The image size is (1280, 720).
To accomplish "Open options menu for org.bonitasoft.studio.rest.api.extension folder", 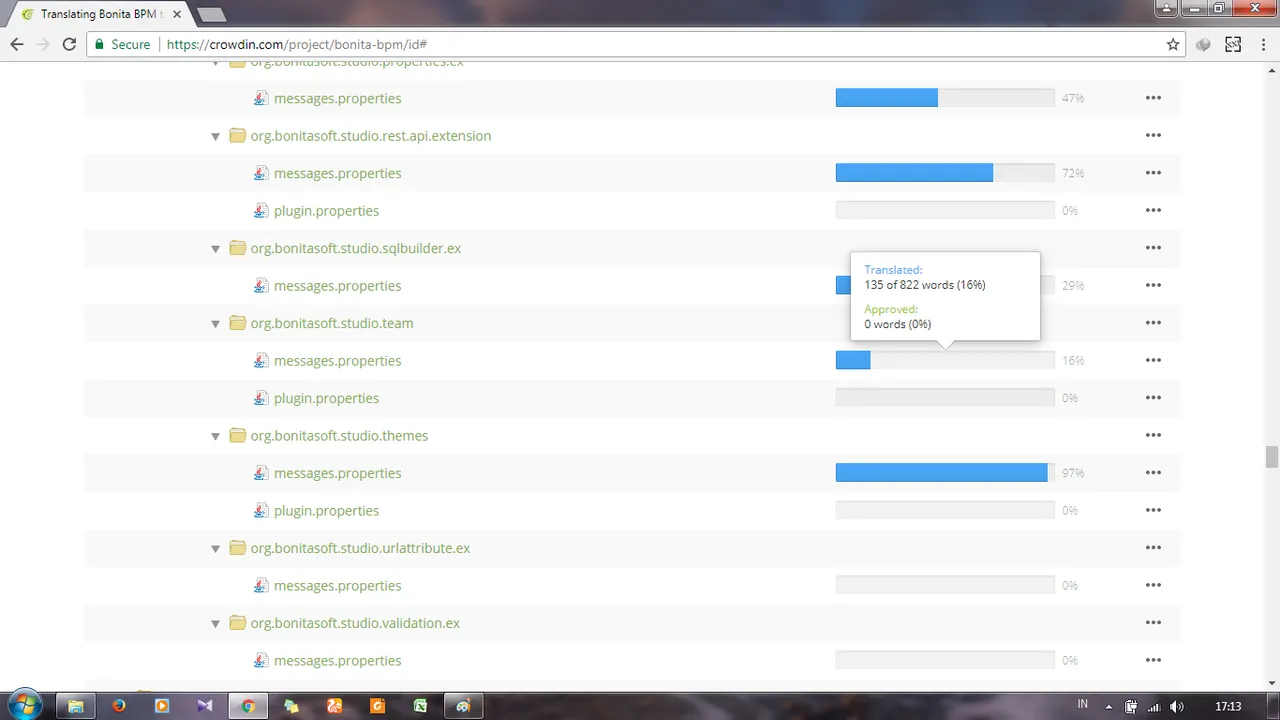I will click(1153, 135).
